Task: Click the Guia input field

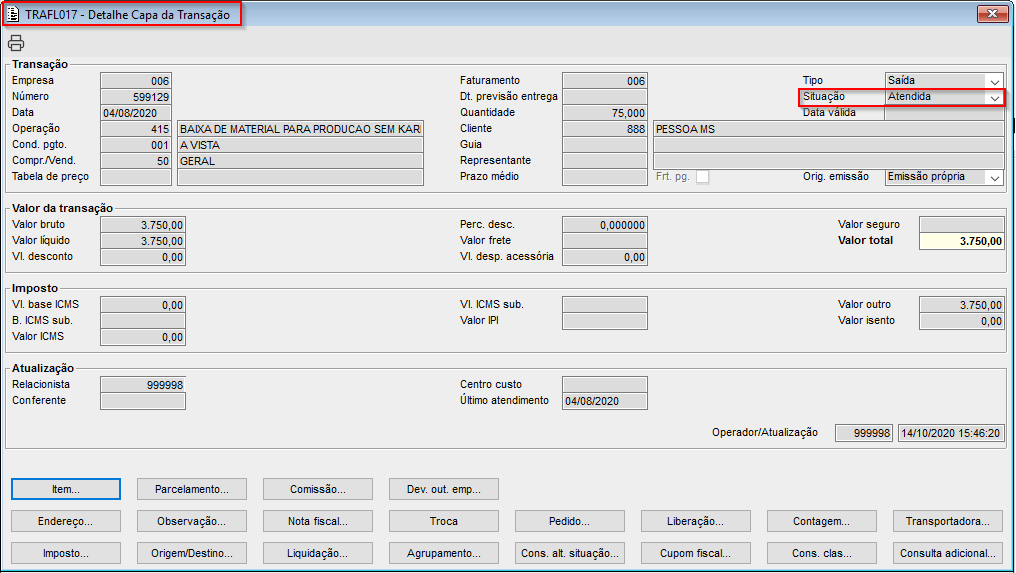Action: pyautogui.click(x=605, y=145)
